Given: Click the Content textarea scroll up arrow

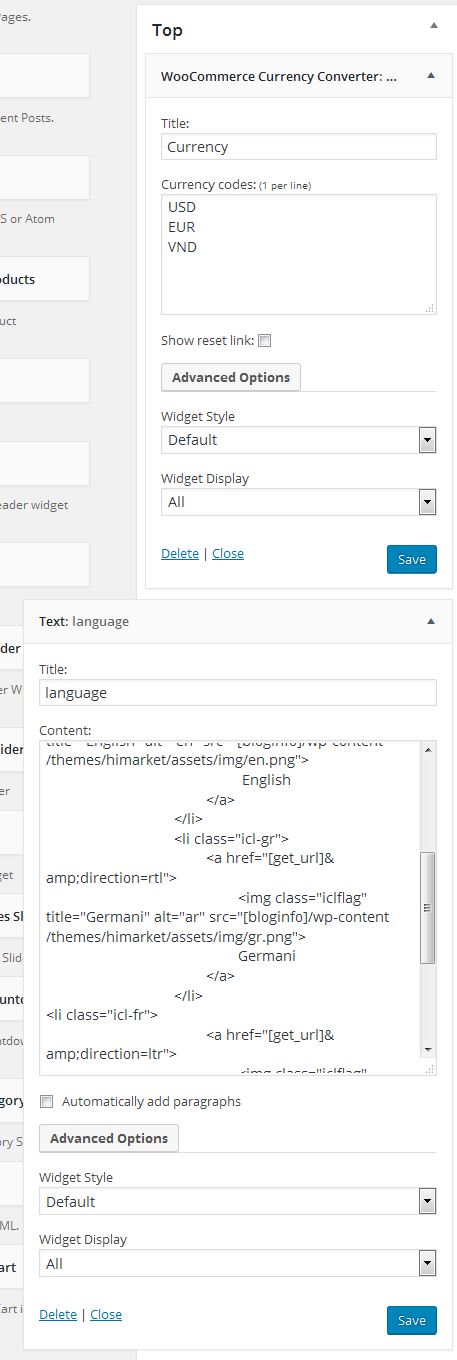Looking at the screenshot, I should coord(428,749).
